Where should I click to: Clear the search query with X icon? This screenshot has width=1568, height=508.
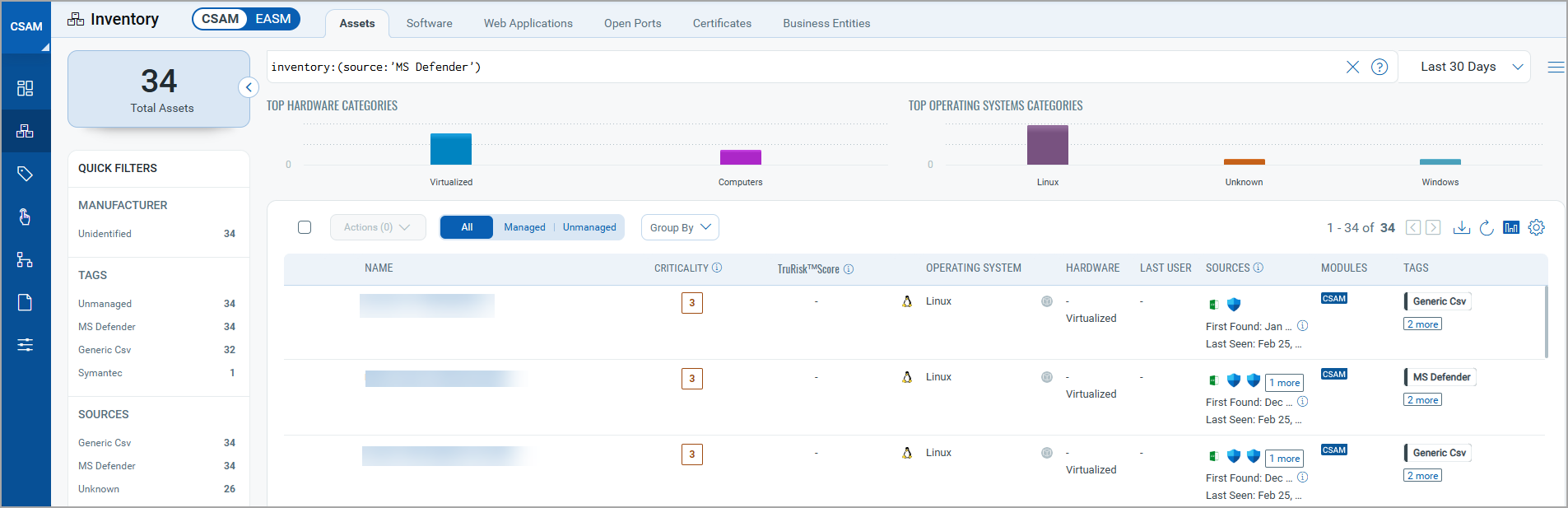tap(1352, 67)
